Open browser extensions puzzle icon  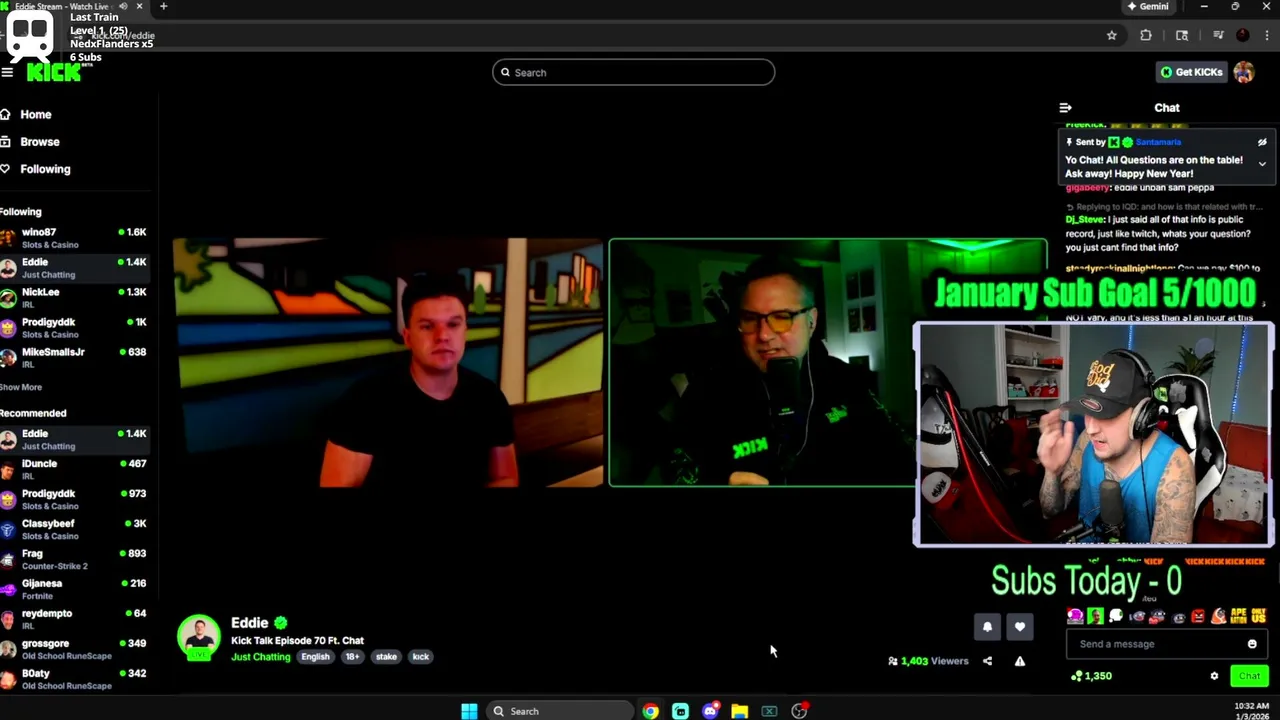tap(1146, 35)
